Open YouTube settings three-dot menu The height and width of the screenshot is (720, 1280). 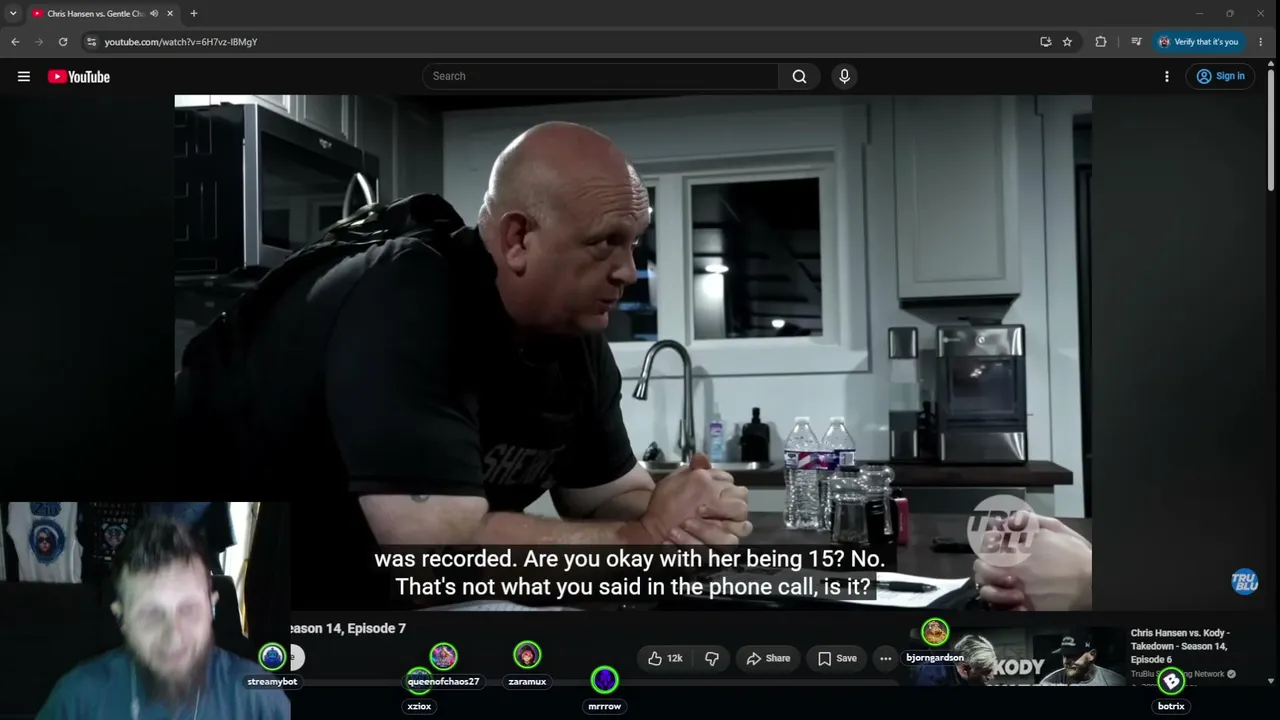pos(1167,76)
